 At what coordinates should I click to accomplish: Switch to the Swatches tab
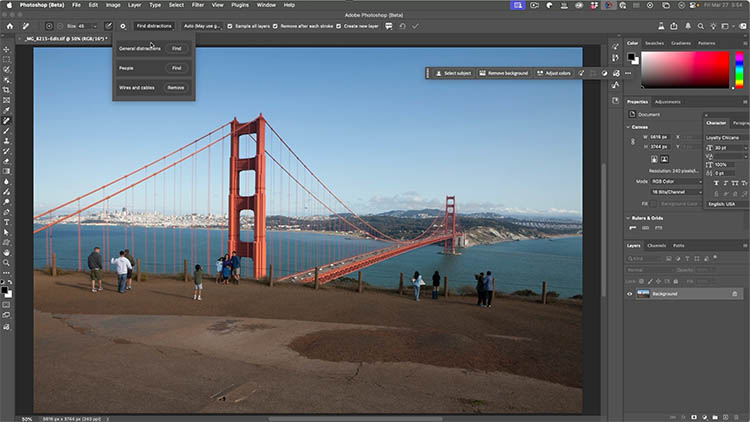[x=654, y=43]
